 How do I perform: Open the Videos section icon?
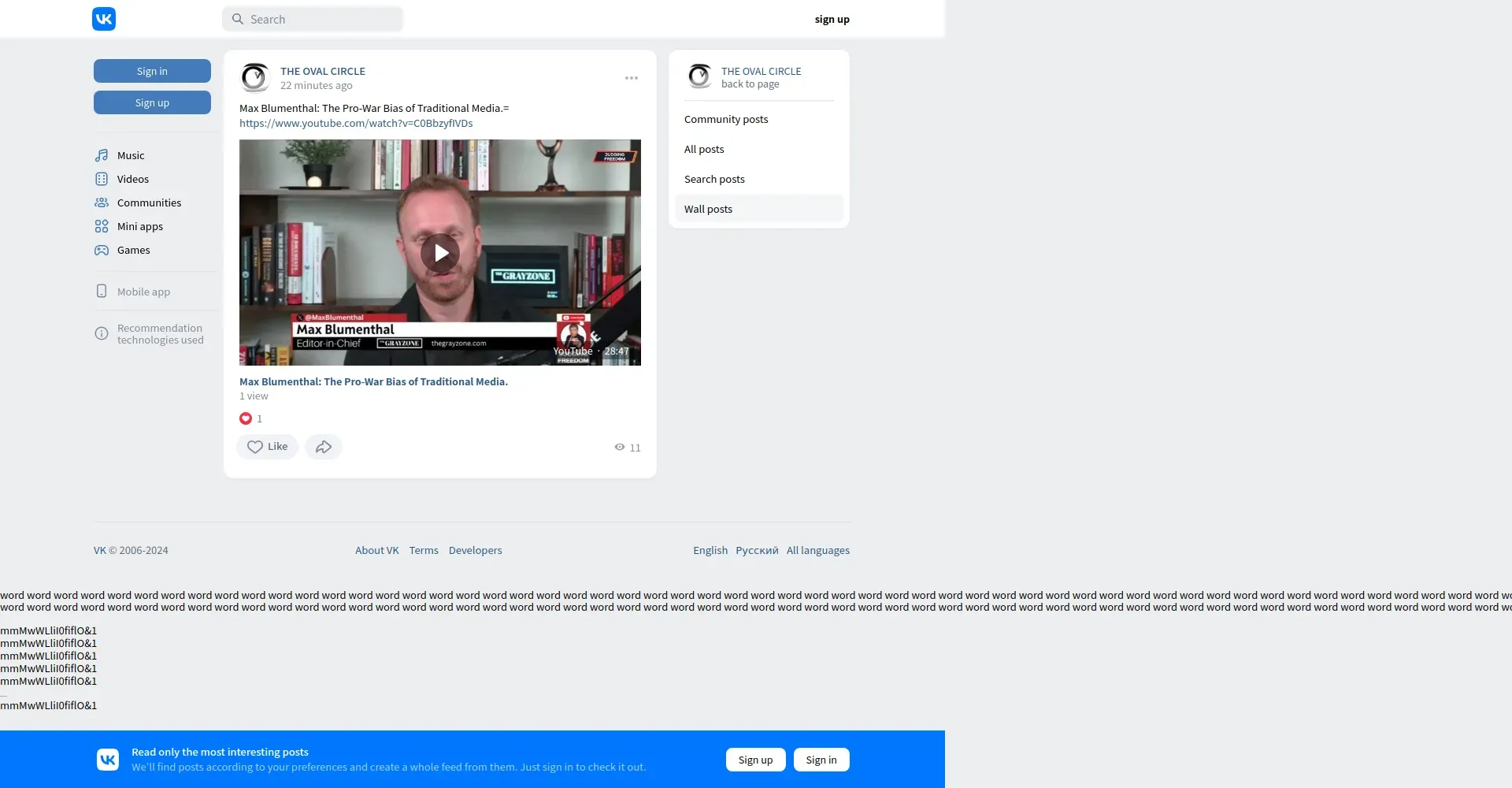click(x=102, y=179)
